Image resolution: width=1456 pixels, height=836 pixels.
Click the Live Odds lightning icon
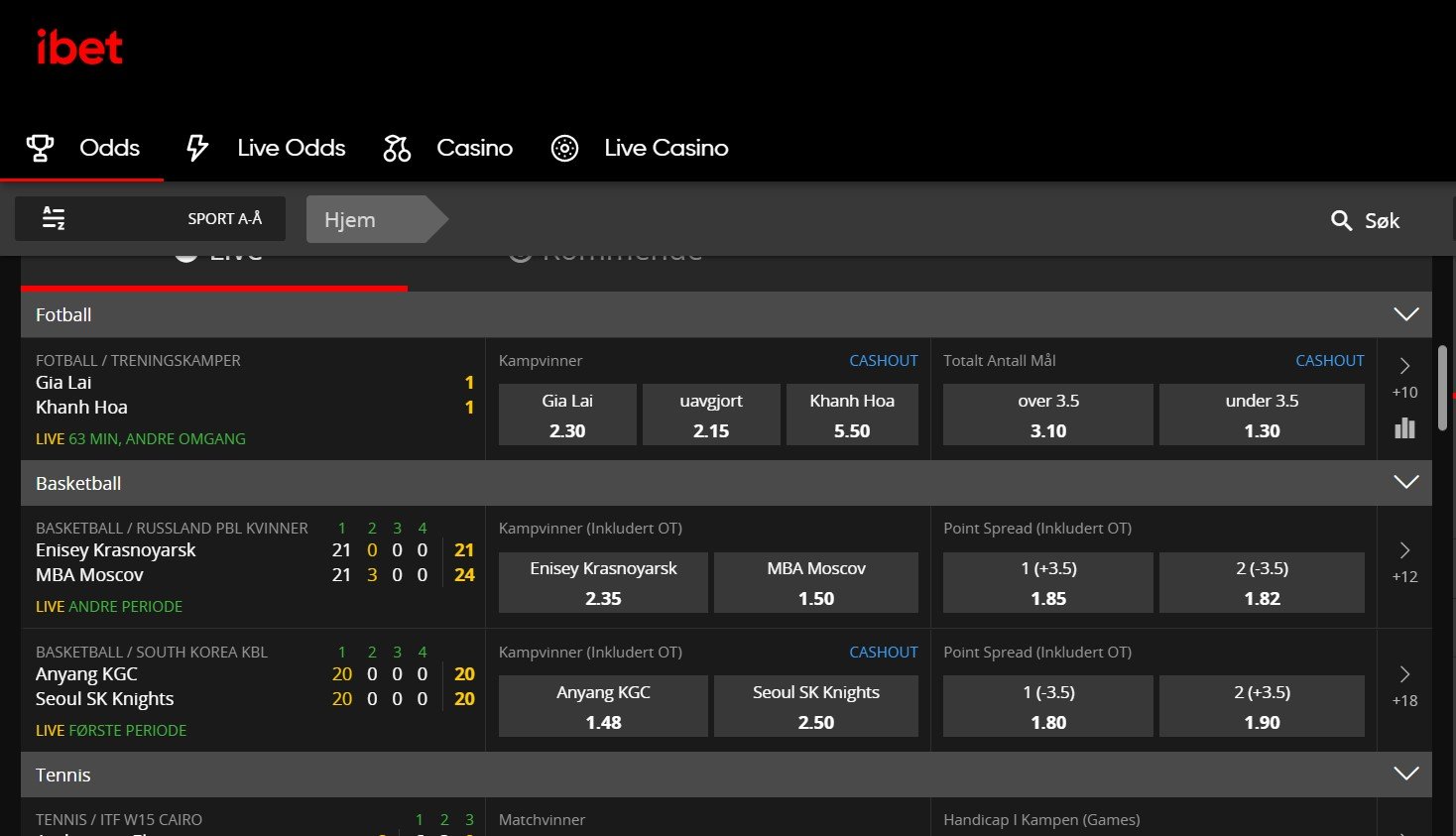click(x=196, y=147)
